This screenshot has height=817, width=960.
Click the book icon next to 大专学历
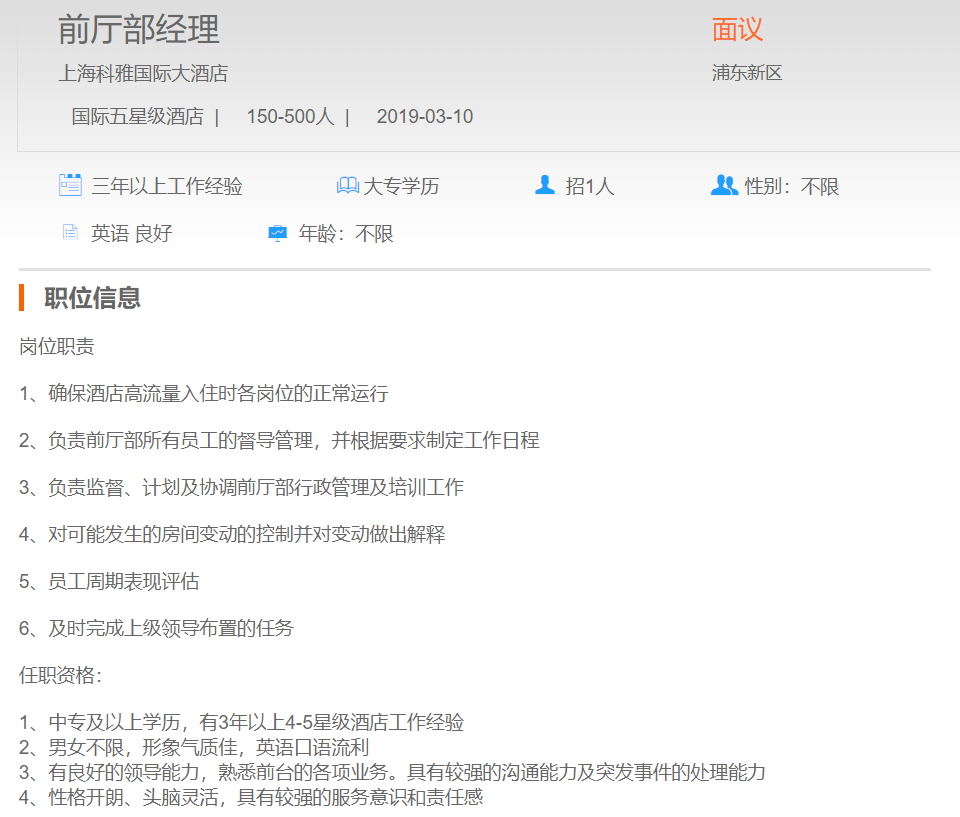tap(347, 186)
